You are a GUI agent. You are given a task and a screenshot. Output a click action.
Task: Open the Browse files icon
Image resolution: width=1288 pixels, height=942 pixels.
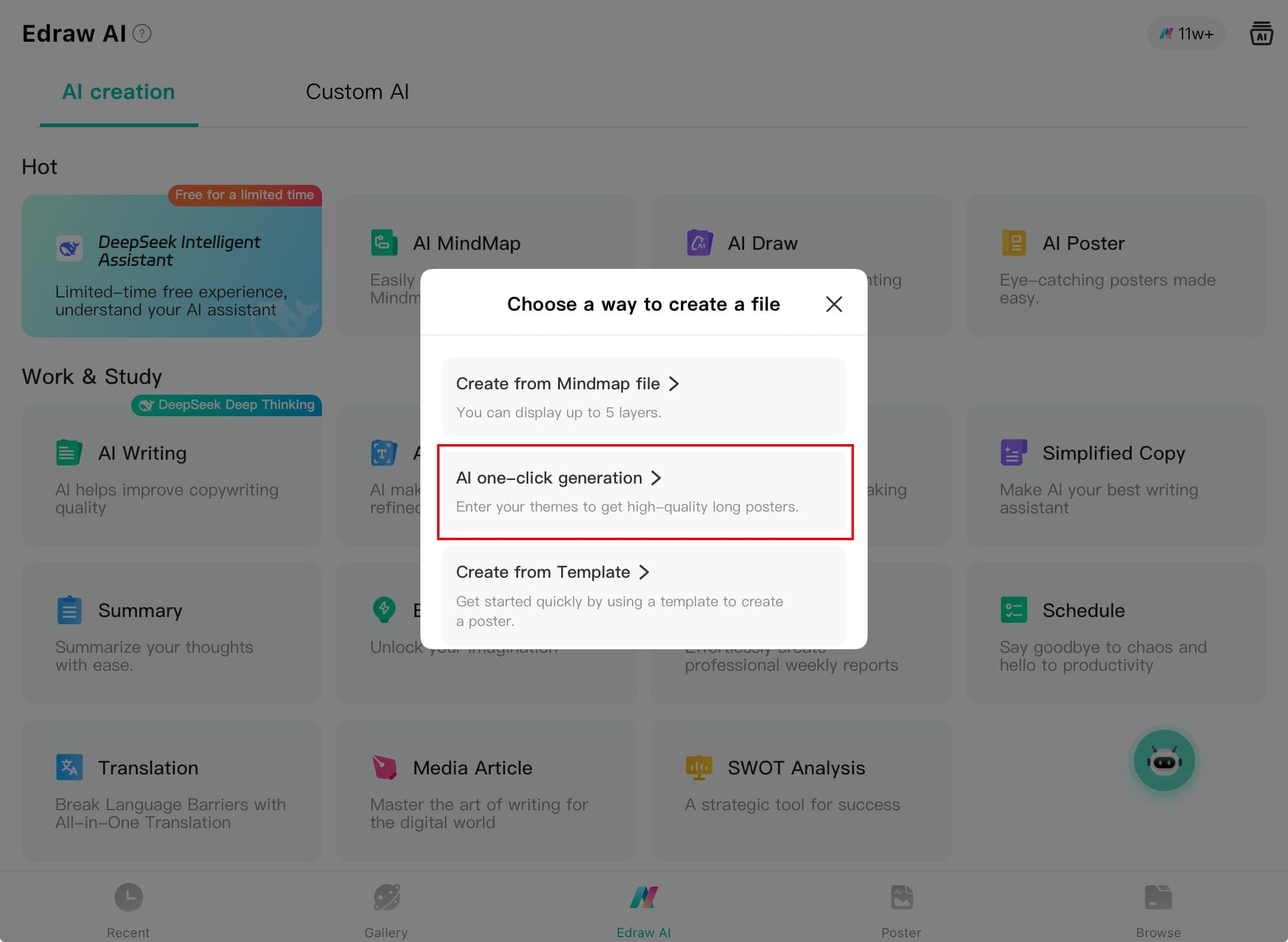(x=1158, y=897)
